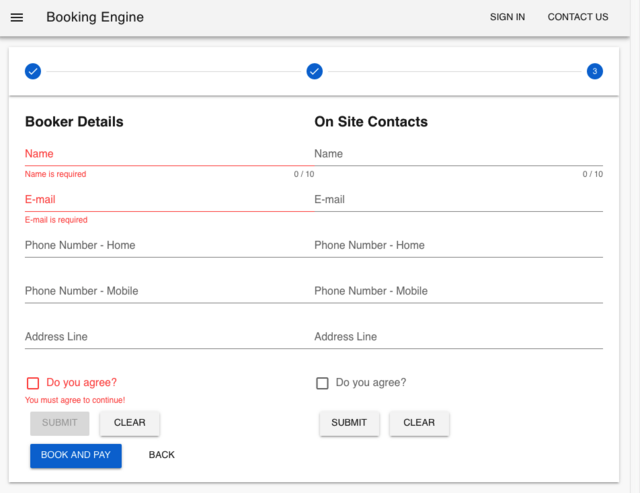The width and height of the screenshot is (640, 493).
Task: Focus the Booker Details Name field
Action: [168, 154]
